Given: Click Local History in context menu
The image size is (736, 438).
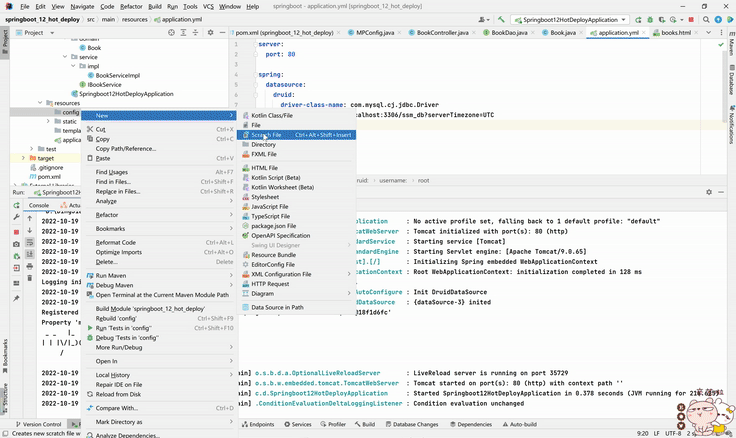Looking at the screenshot, I should point(159,375).
